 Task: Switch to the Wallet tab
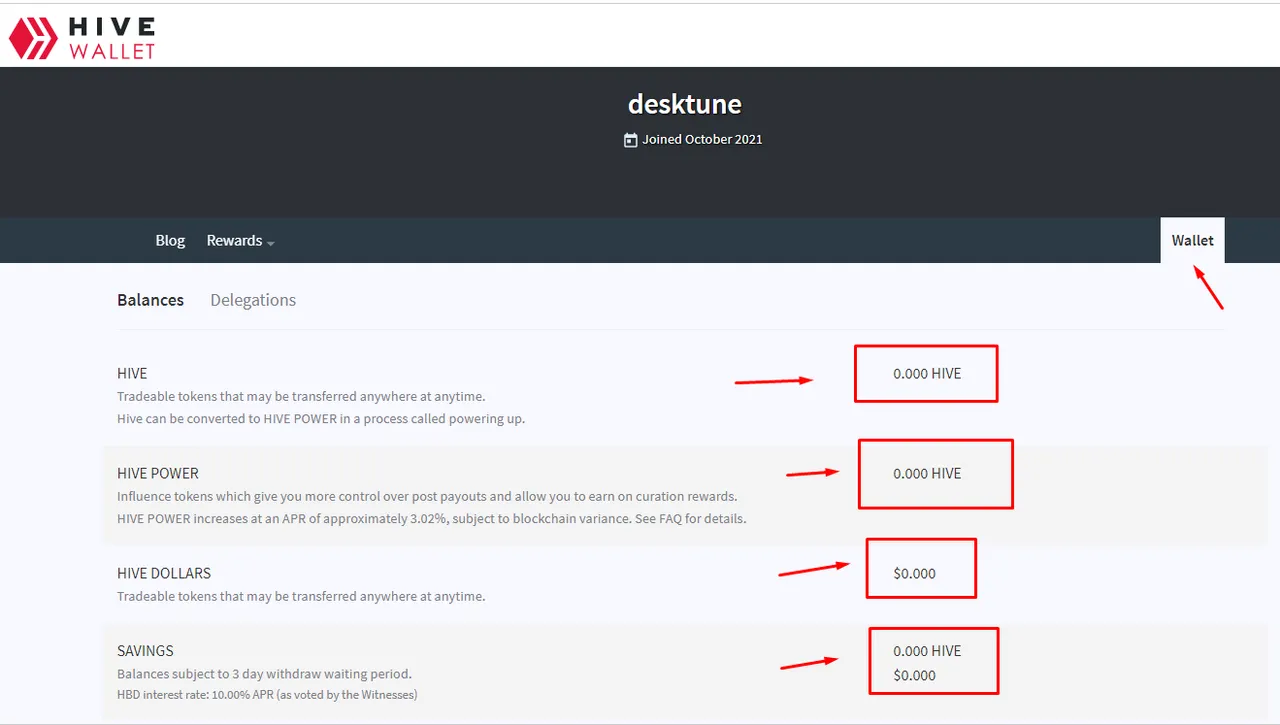click(1192, 240)
